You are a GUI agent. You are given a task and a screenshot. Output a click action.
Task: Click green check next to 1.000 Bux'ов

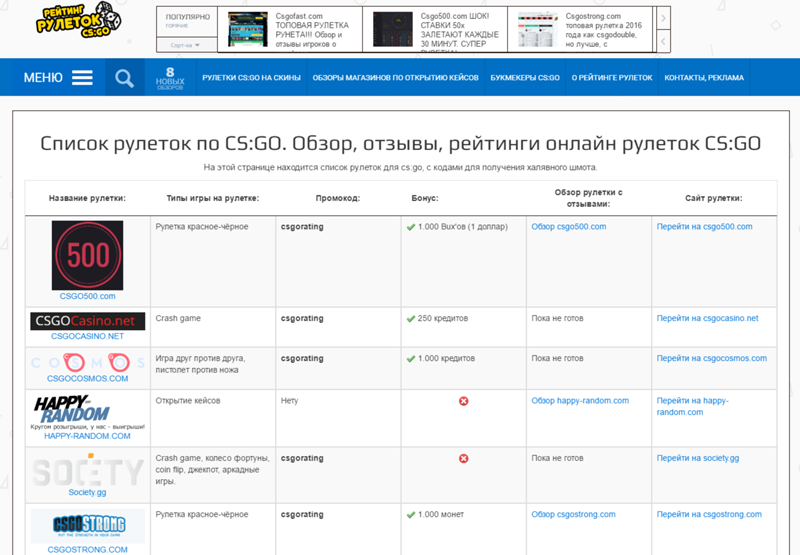[x=411, y=227]
